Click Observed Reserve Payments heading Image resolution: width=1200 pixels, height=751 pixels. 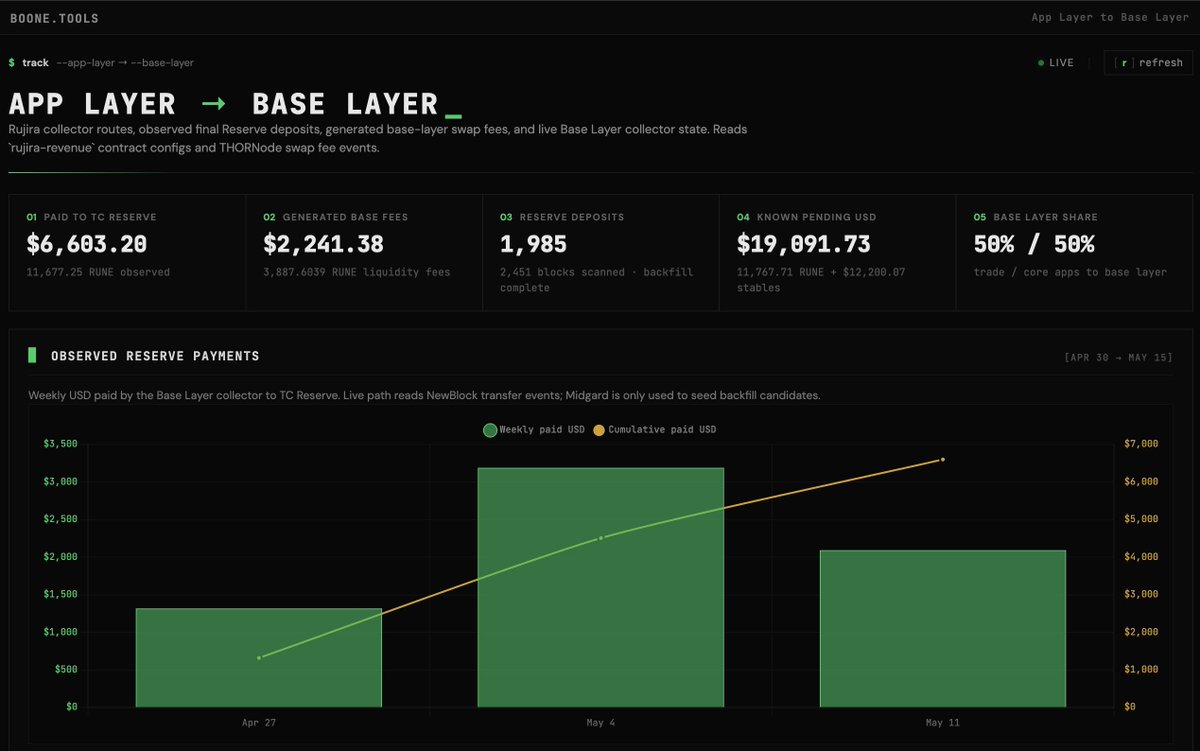coord(155,356)
